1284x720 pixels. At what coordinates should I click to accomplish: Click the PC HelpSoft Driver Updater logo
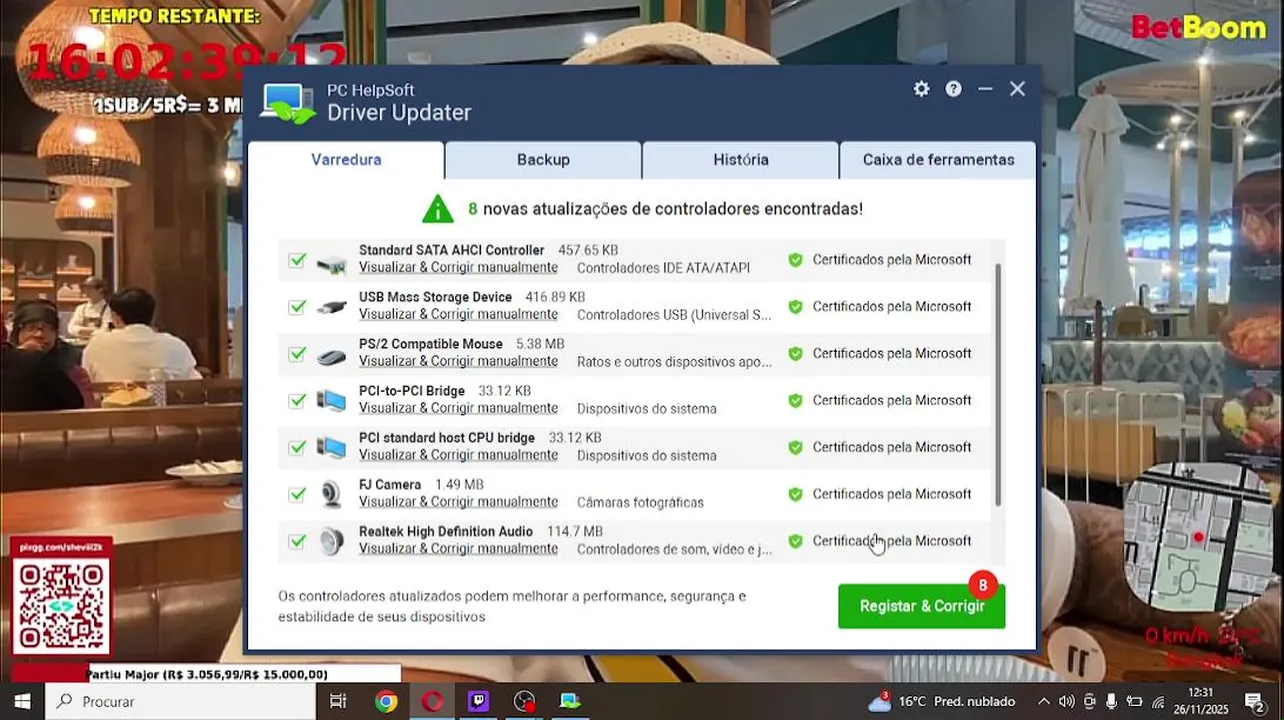pyautogui.click(x=289, y=103)
